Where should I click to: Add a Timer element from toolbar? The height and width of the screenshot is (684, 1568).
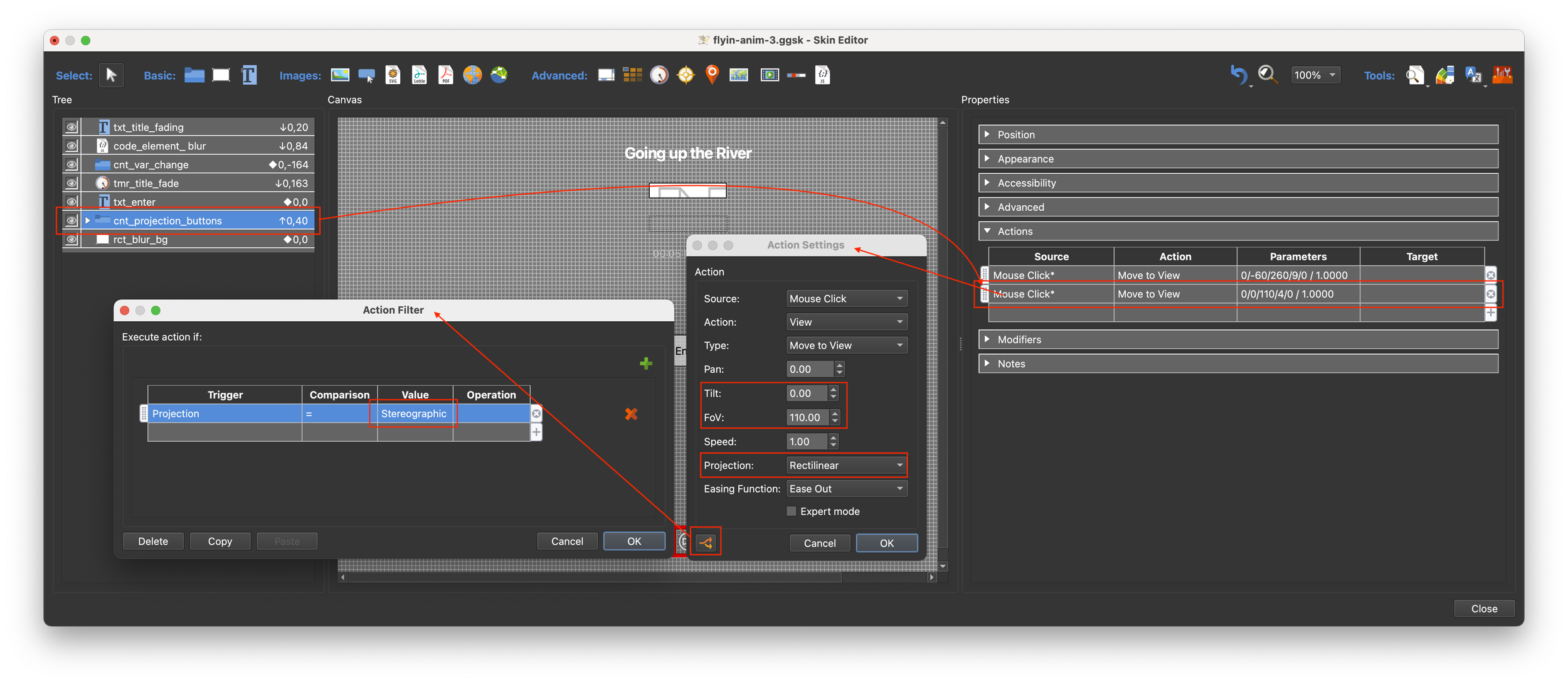tap(659, 75)
